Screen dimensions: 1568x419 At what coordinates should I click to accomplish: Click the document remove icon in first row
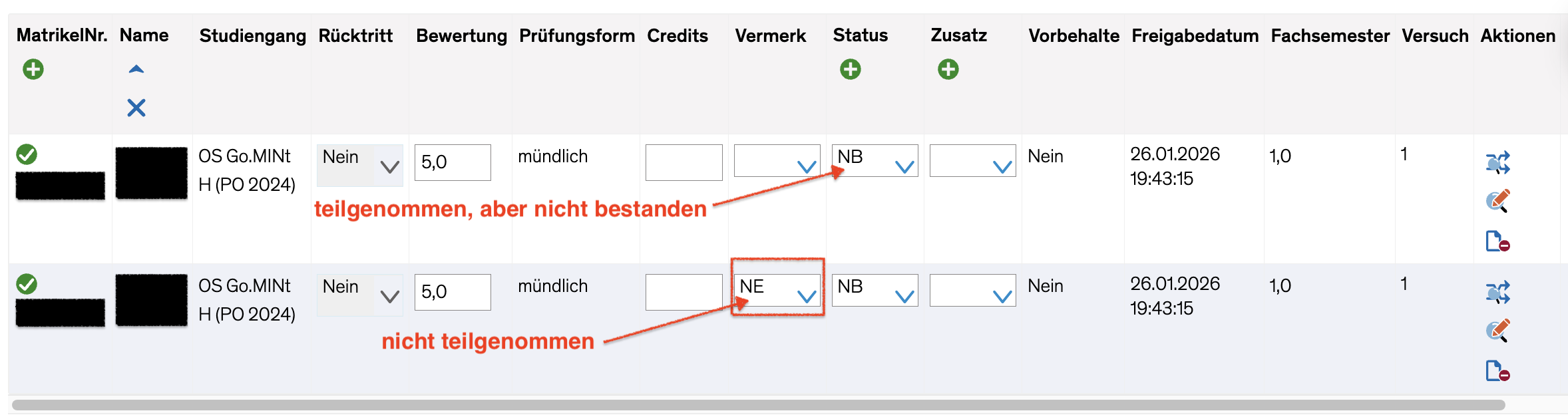point(1498,241)
